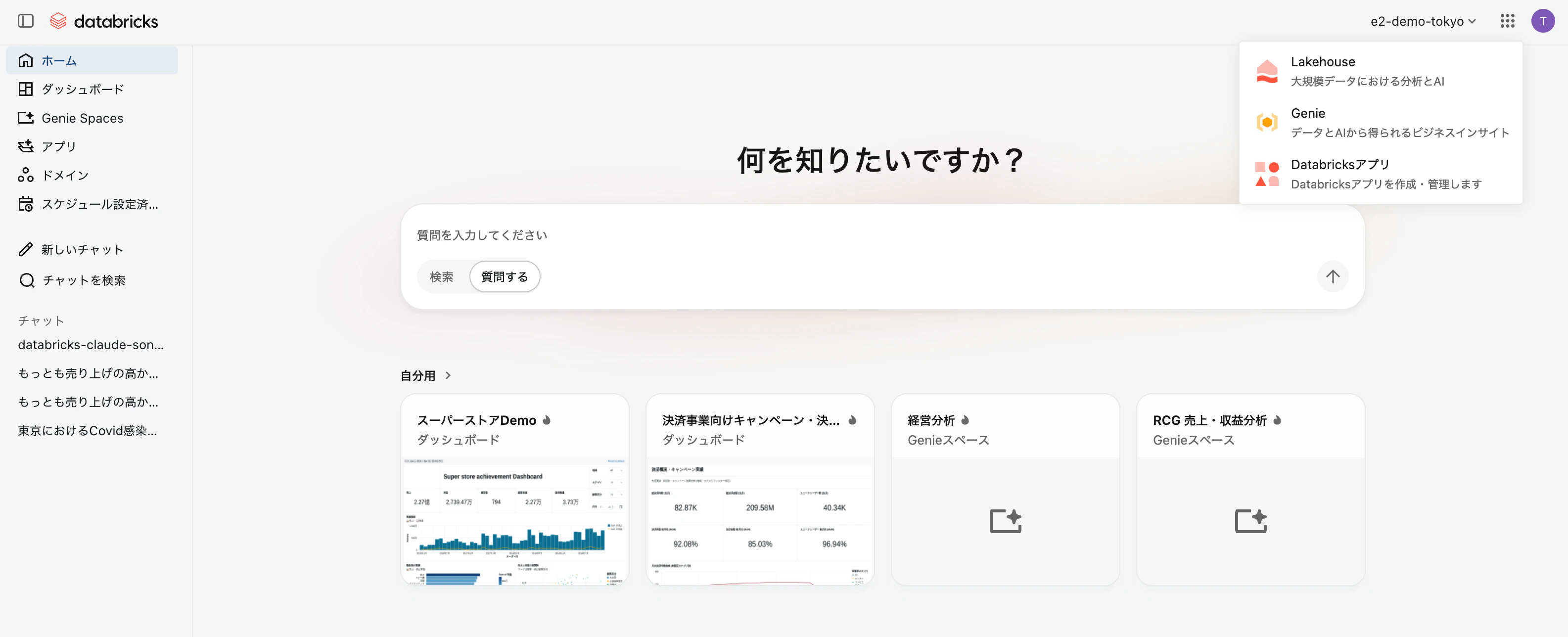Click the flame icon beside RCG 売上・収益分析
The width and height of the screenshot is (1568, 637).
pos(1277,420)
